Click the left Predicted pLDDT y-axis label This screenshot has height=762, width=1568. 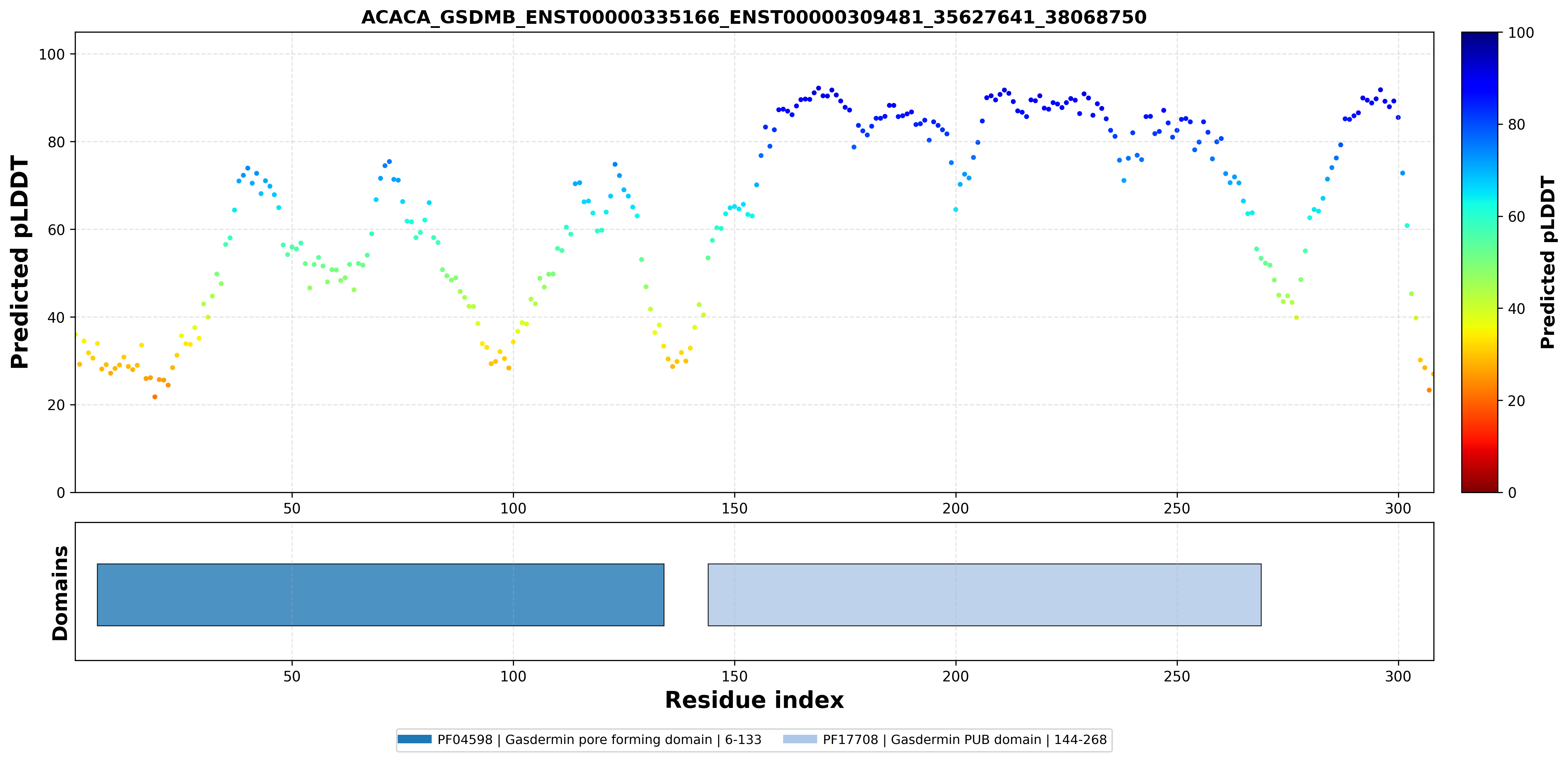[x=19, y=262]
